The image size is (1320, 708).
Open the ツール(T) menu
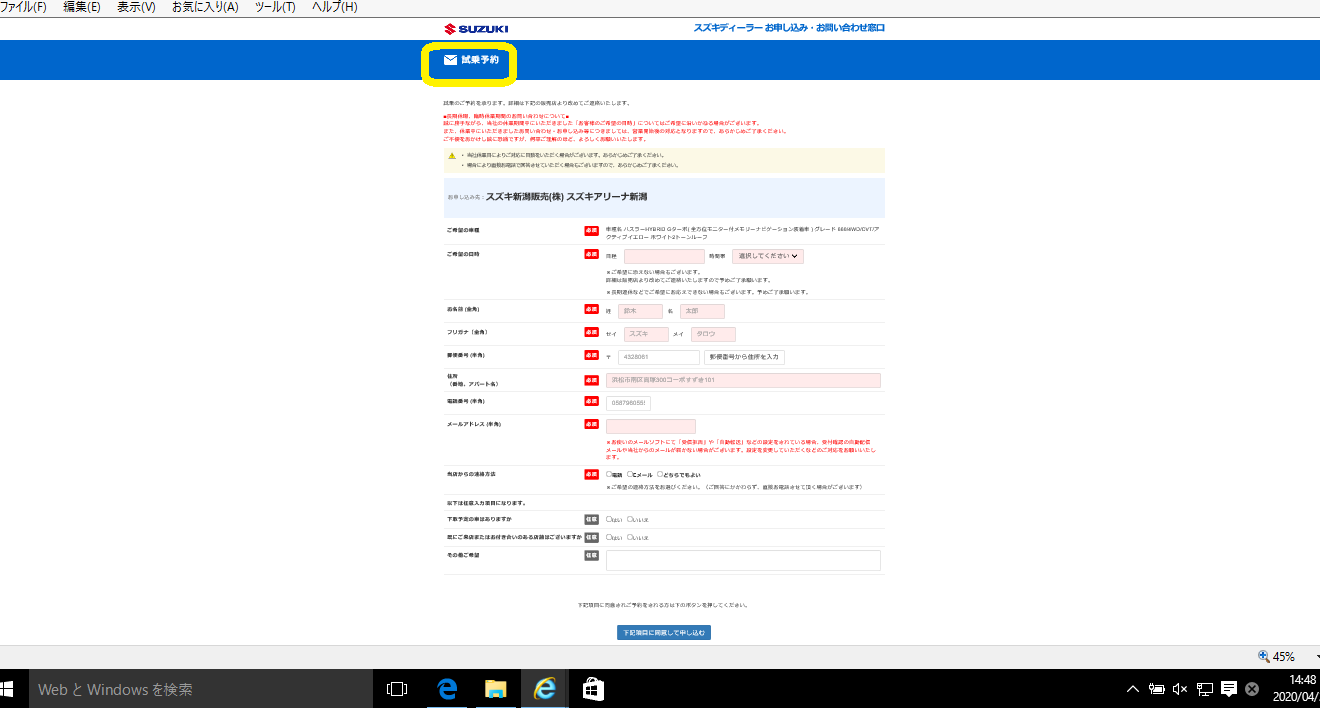pyautogui.click(x=275, y=7)
